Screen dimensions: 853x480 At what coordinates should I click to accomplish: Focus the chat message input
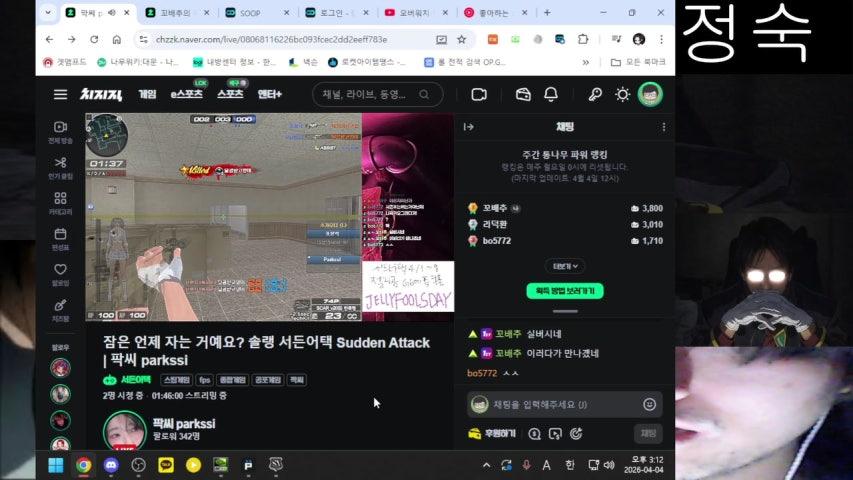click(565, 404)
